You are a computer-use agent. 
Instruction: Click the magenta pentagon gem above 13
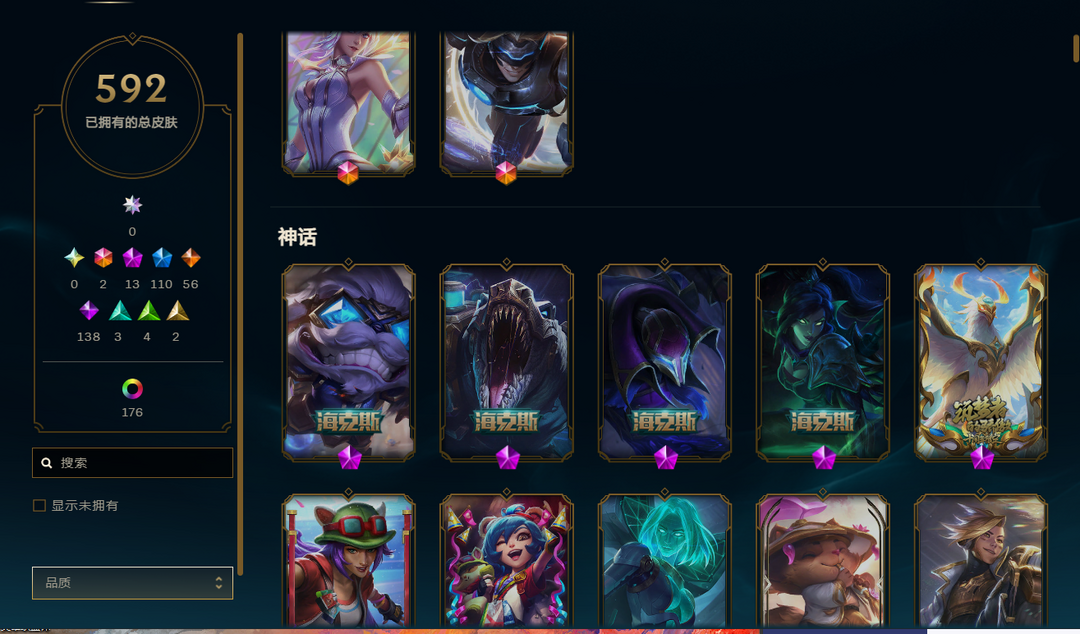pyautogui.click(x=132, y=258)
